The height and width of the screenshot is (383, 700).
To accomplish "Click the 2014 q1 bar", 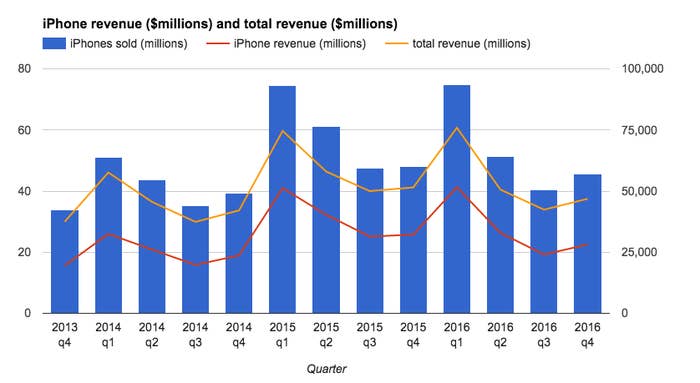I will coord(108,235).
